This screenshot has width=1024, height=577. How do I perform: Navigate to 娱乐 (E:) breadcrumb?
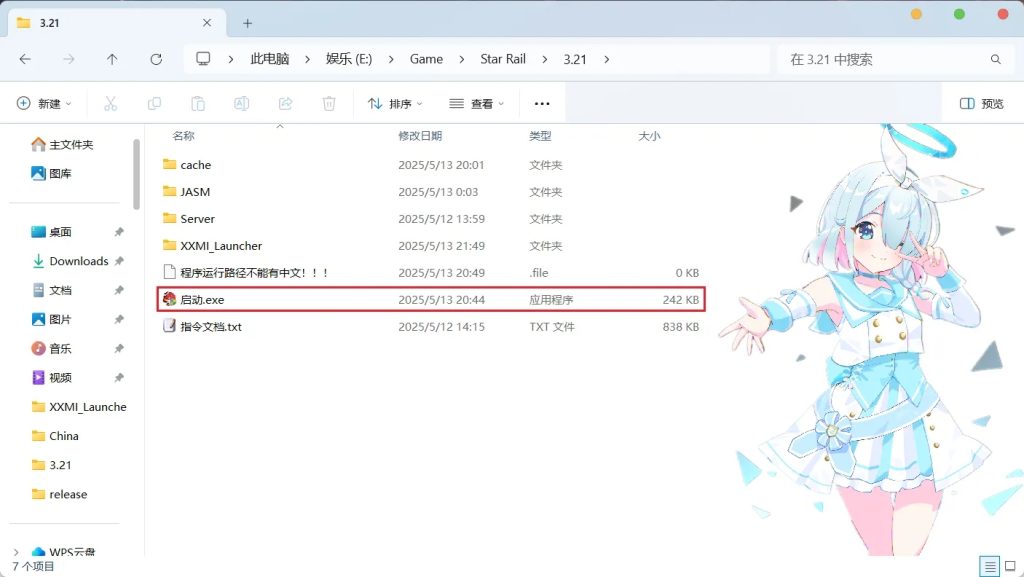[x=349, y=59]
